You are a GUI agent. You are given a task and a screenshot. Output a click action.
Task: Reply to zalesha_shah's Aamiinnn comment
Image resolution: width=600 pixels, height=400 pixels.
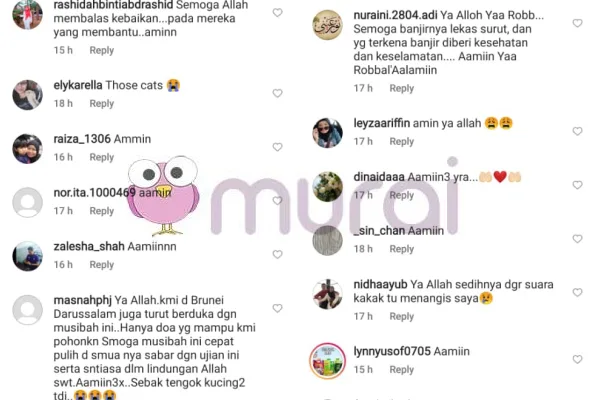tap(102, 265)
